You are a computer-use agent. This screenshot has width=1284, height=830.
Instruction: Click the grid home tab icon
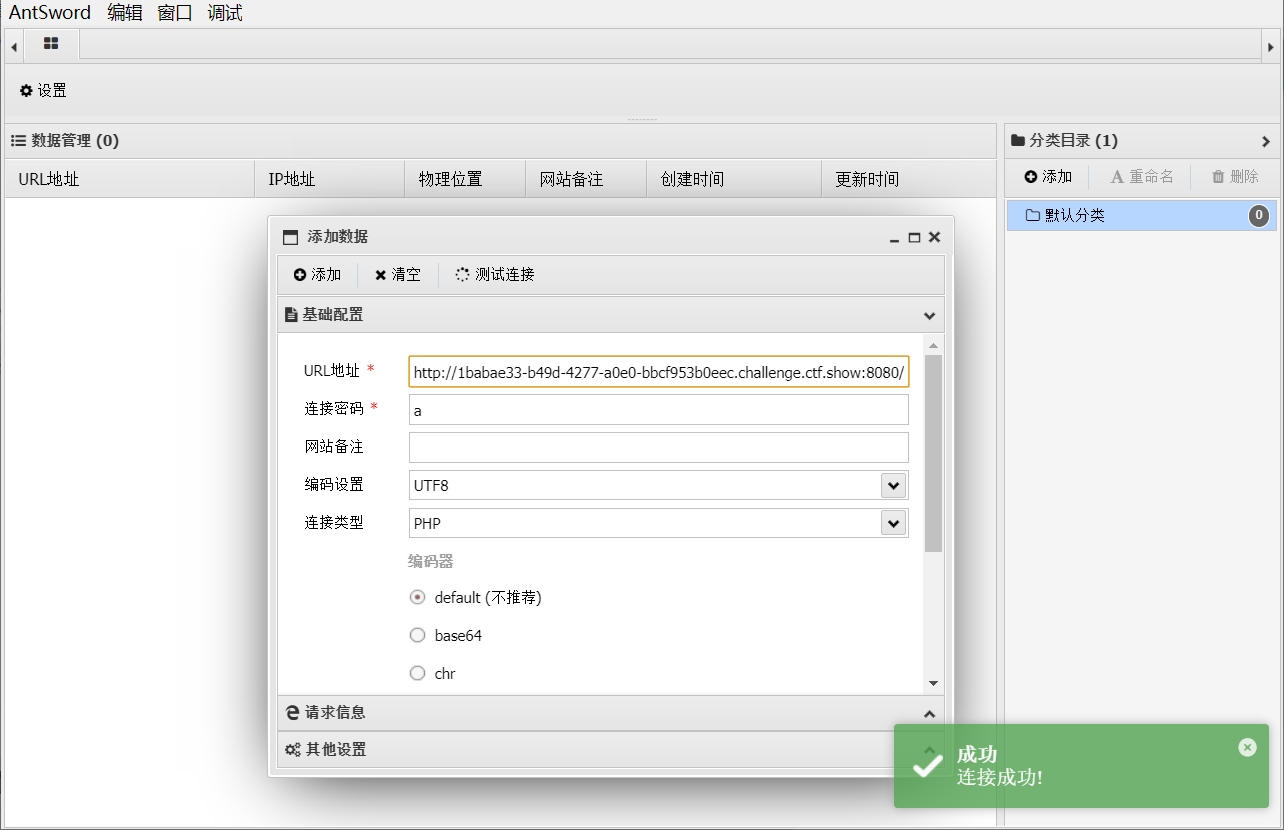pos(51,44)
